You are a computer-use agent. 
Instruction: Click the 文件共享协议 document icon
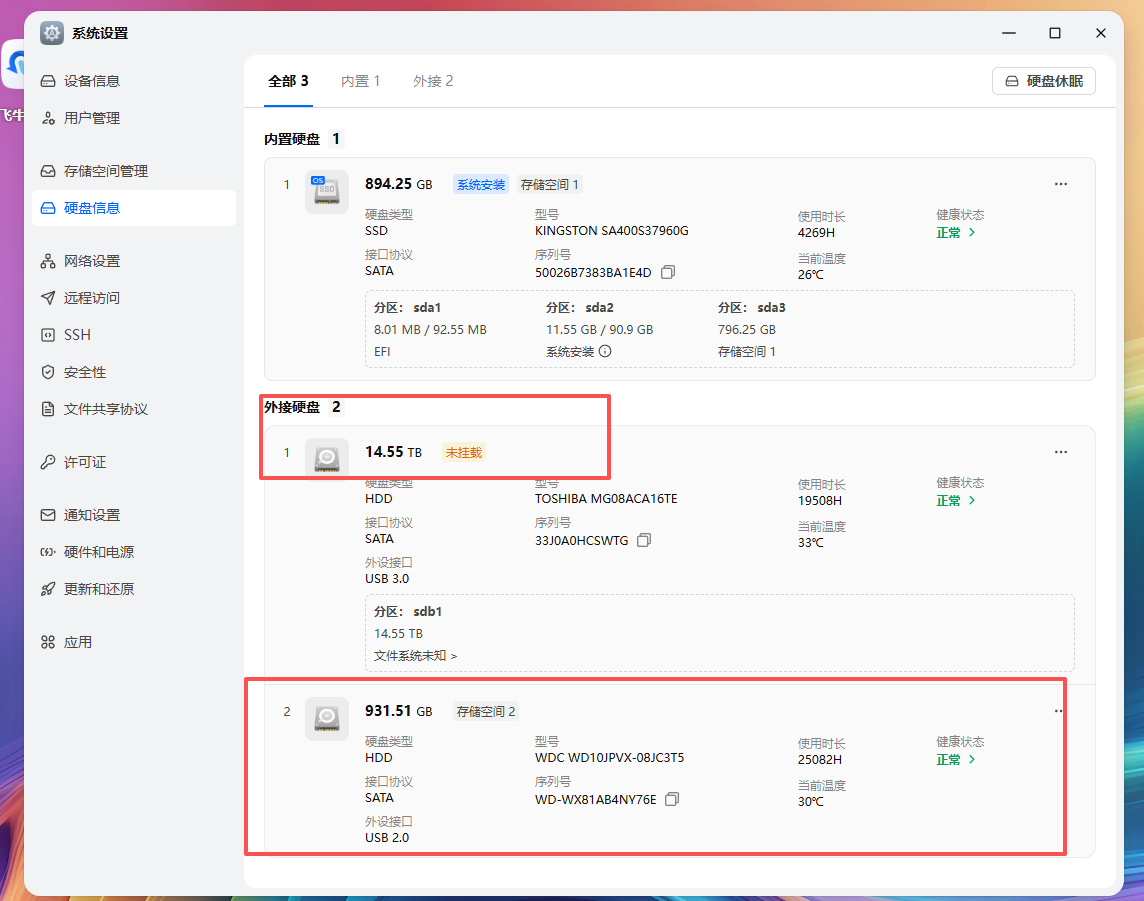[x=48, y=409]
